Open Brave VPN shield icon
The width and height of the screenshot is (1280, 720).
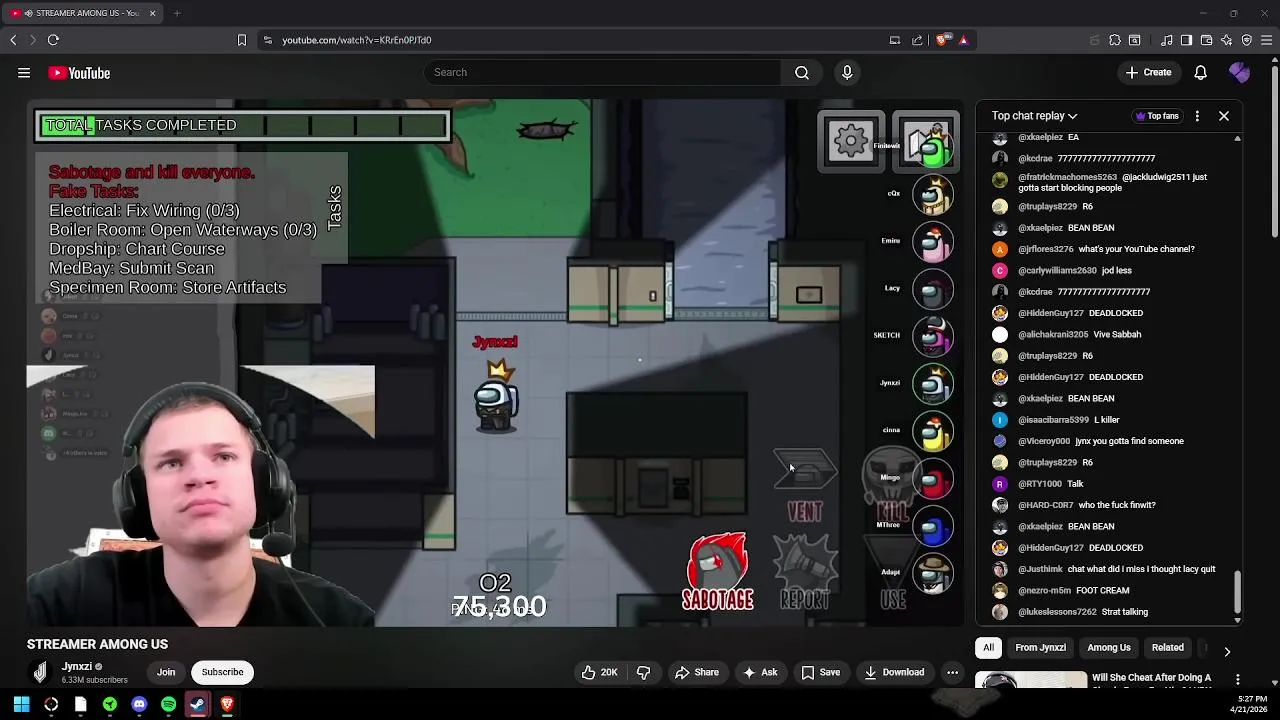[x=1247, y=40]
